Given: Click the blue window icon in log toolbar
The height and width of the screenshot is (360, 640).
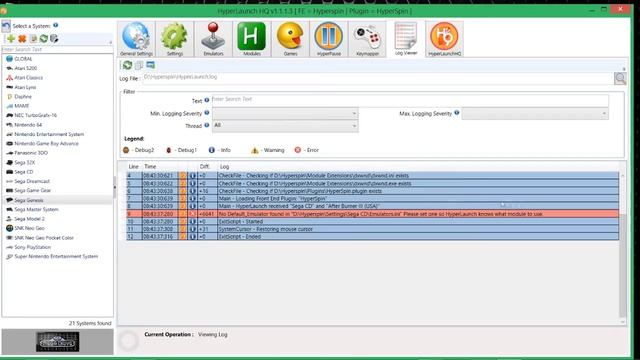Looking at the screenshot, I should tap(151, 64).
